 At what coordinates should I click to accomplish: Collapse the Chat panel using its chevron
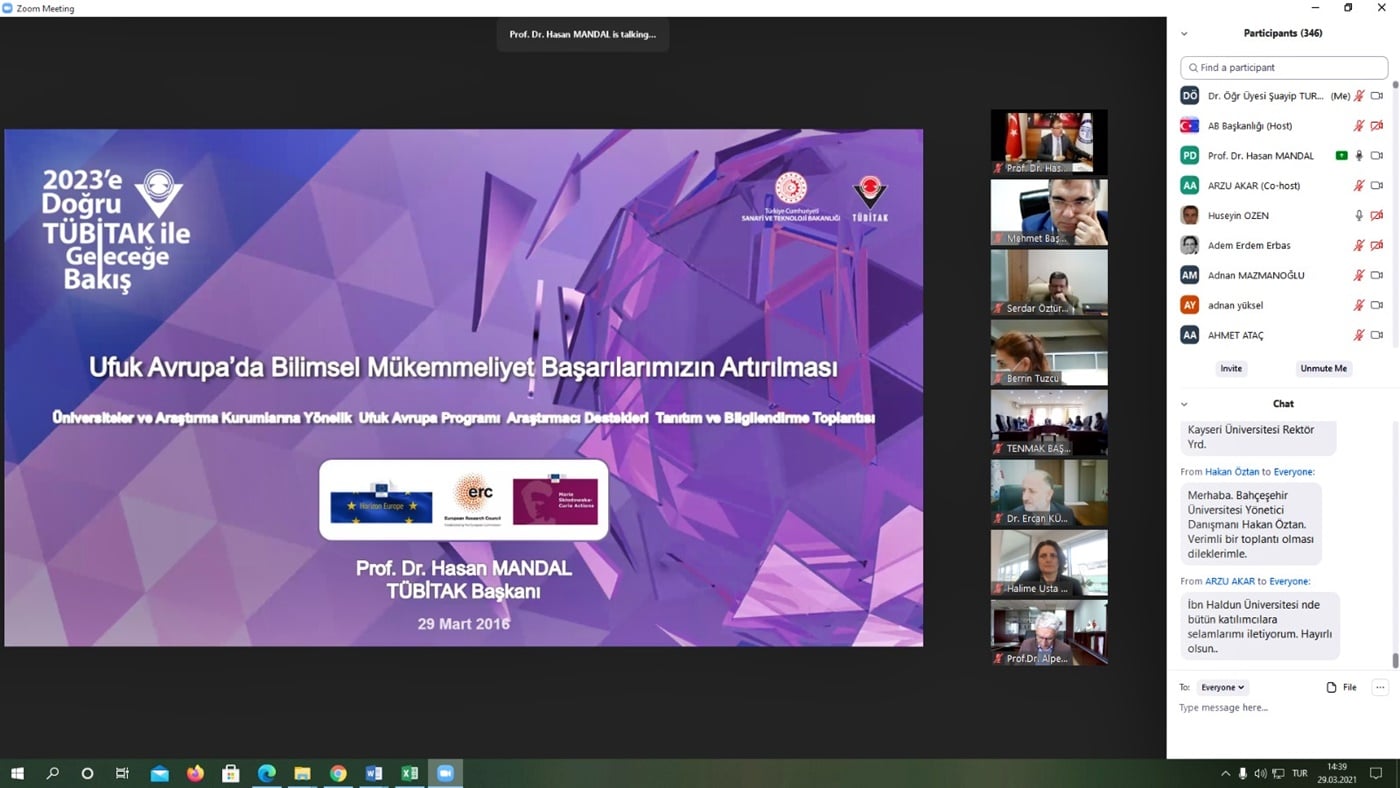pos(1184,404)
